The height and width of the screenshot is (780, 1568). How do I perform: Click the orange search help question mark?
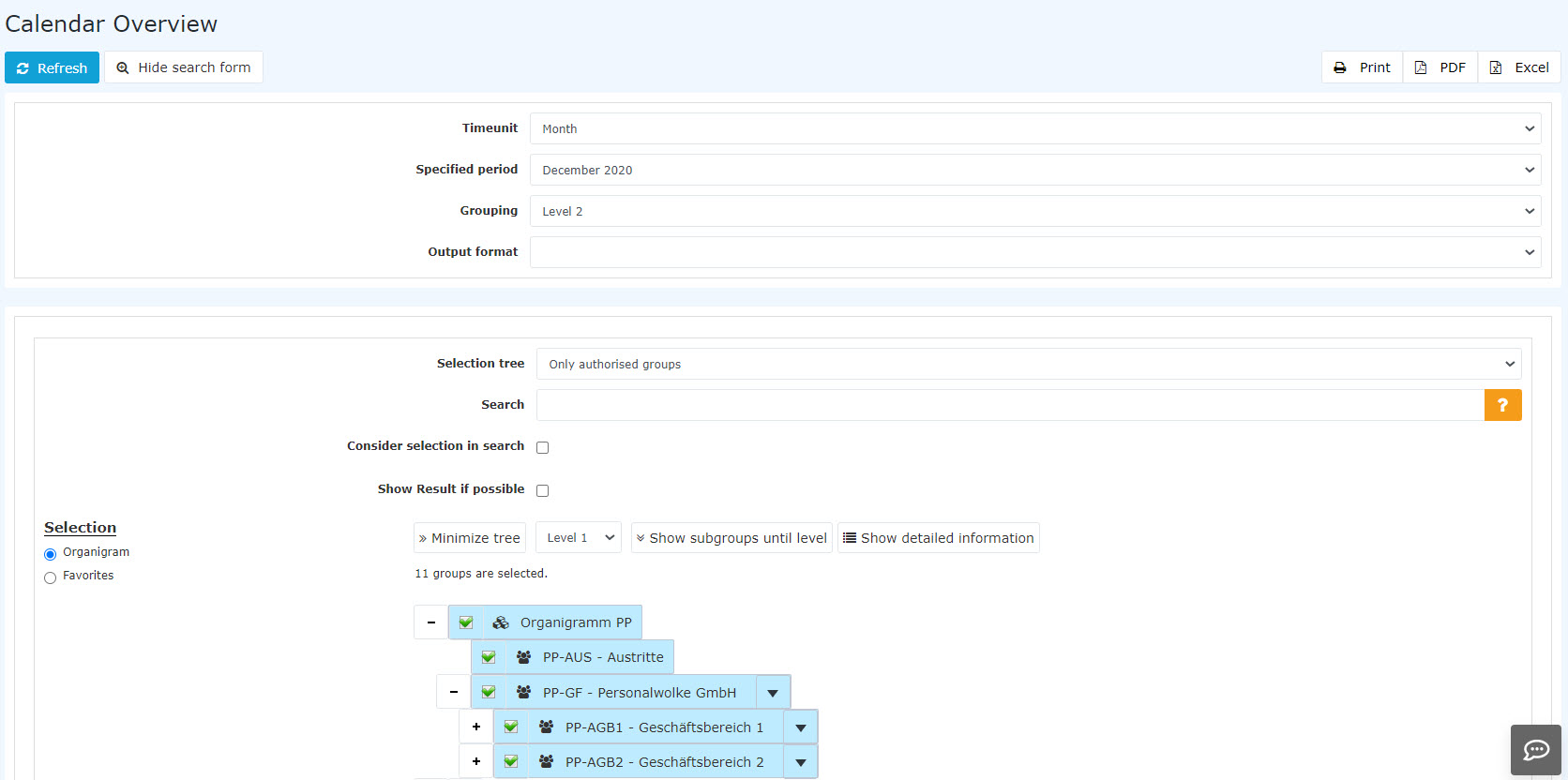coord(1503,405)
